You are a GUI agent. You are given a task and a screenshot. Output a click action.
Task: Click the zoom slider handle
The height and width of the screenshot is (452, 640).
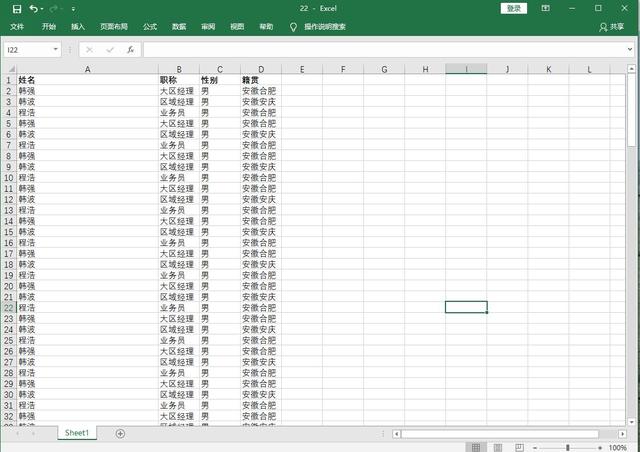(567, 448)
